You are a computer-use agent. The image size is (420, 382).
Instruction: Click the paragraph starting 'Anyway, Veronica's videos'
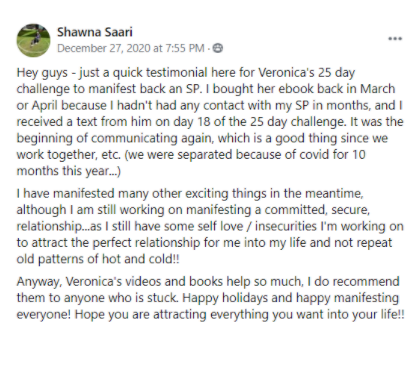(211, 298)
